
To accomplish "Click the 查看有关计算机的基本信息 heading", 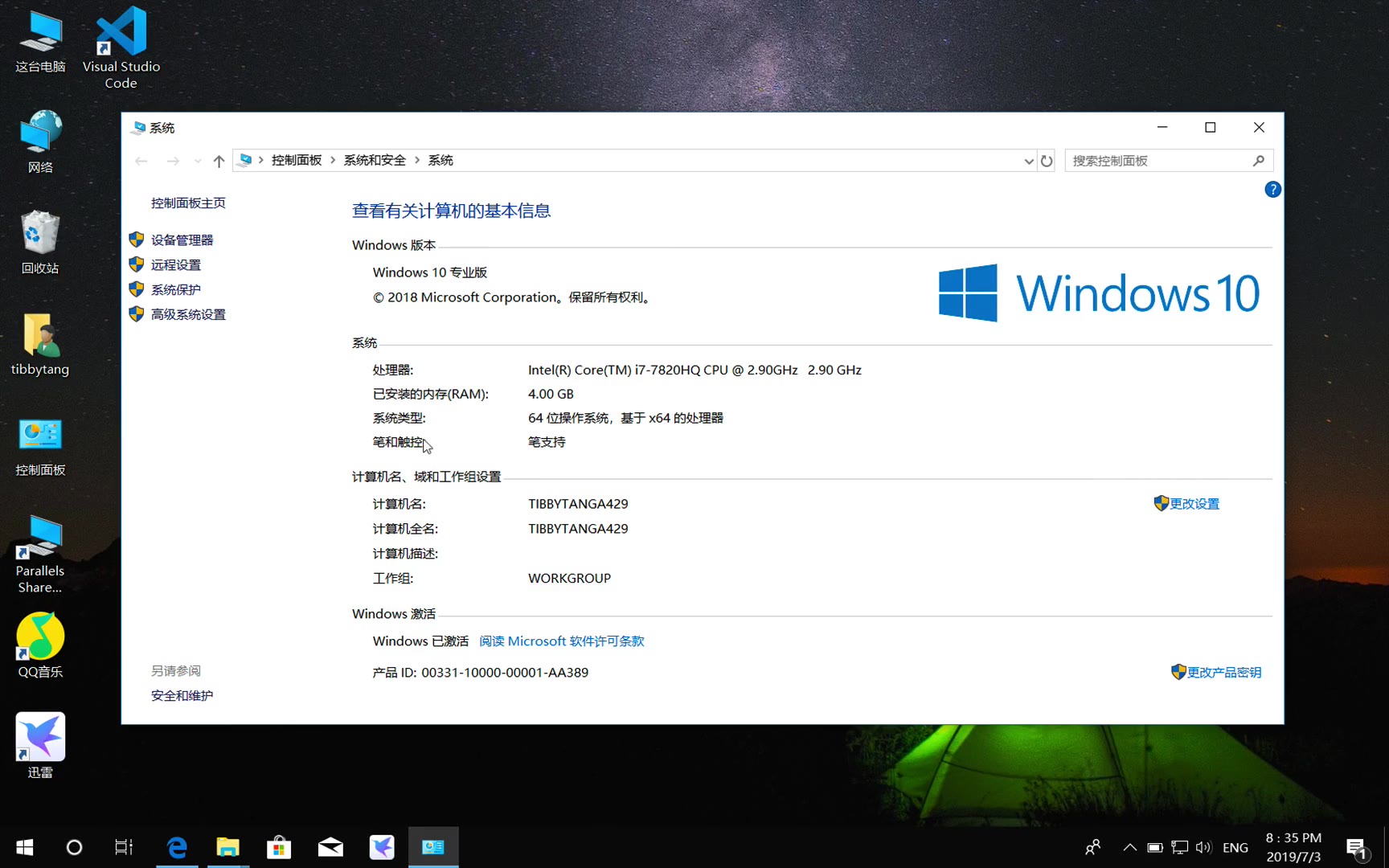I will tap(451, 211).
